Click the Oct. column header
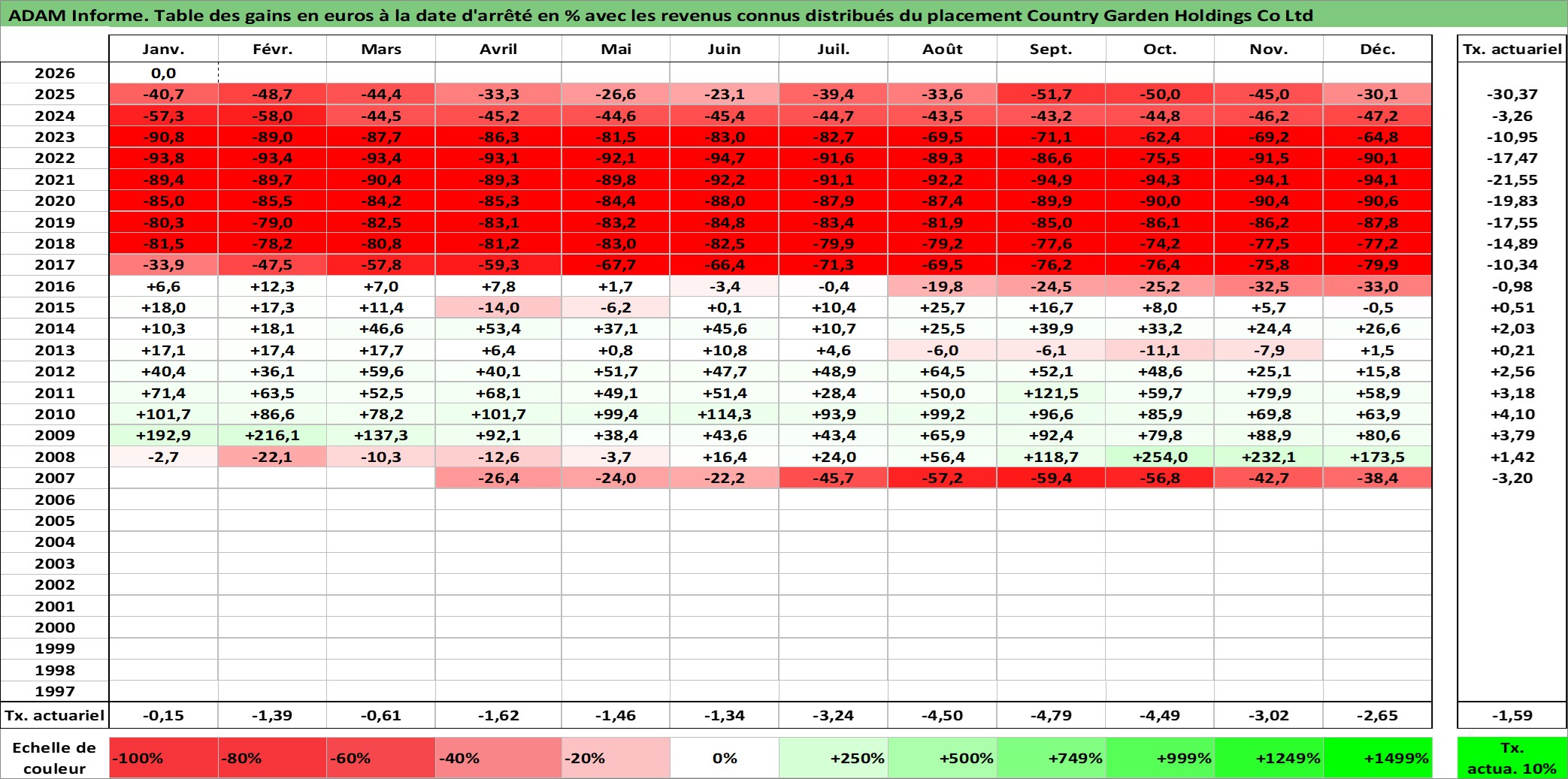1568x779 pixels. [x=1160, y=49]
